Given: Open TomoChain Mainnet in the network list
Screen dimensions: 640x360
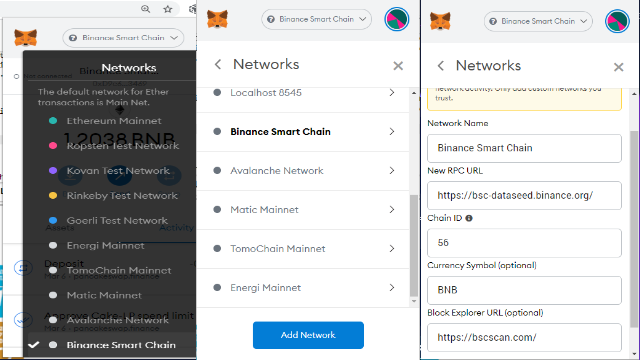Looking at the screenshot, I should 303,249.
